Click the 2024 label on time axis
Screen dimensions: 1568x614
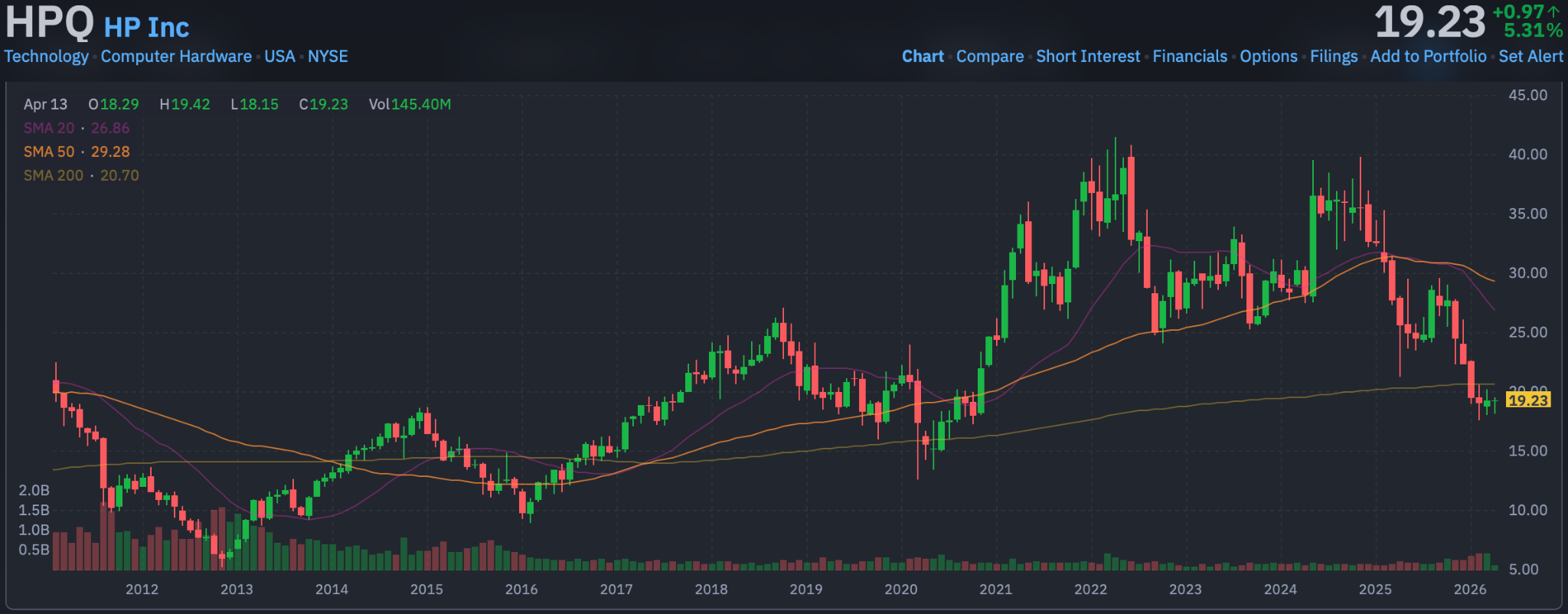[1280, 590]
